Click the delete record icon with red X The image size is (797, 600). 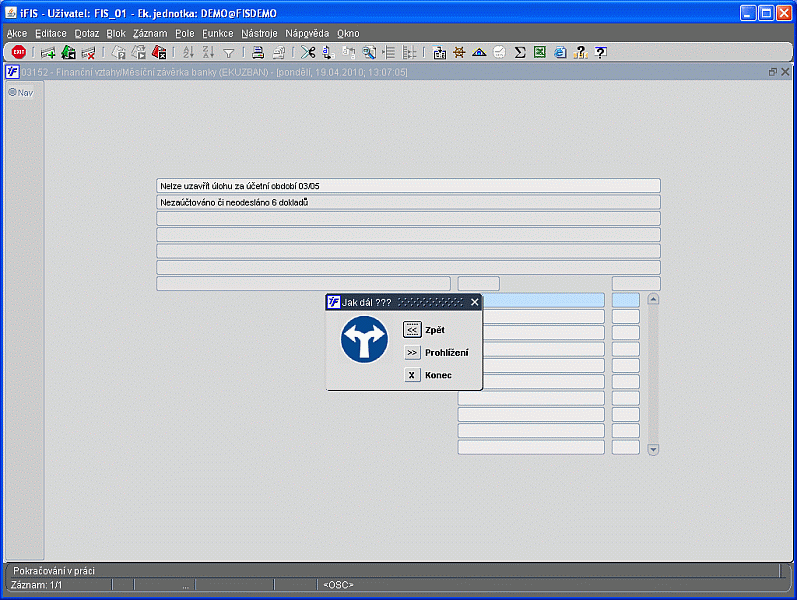click(x=88, y=52)
